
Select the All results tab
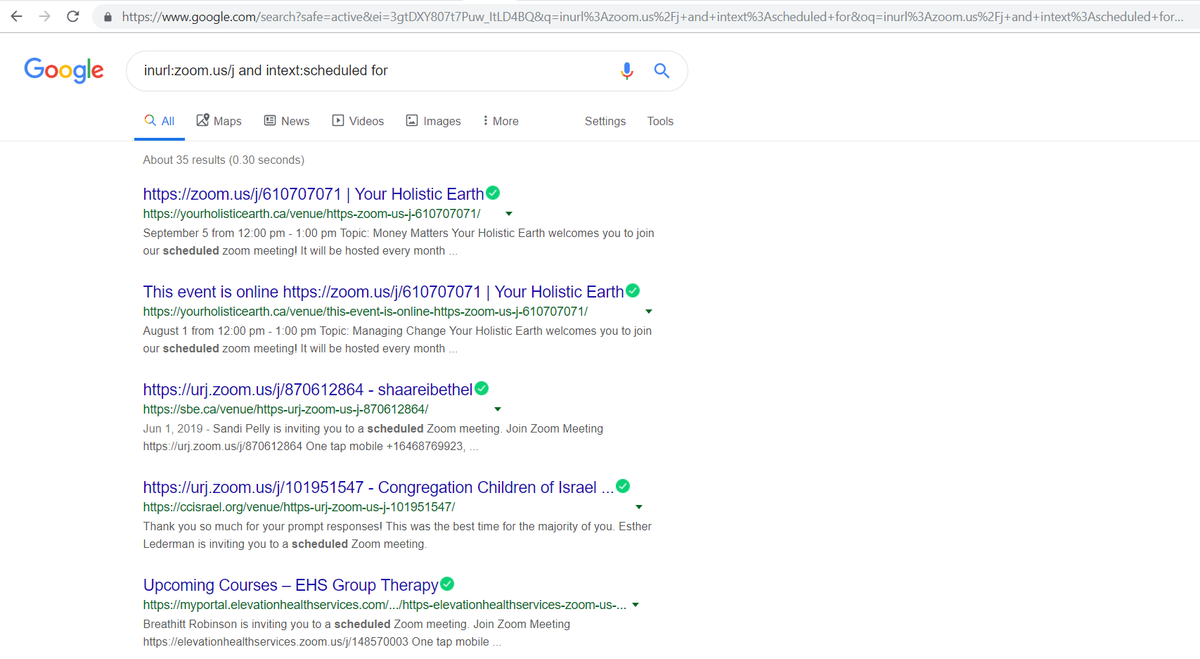(x=160, y=121)
